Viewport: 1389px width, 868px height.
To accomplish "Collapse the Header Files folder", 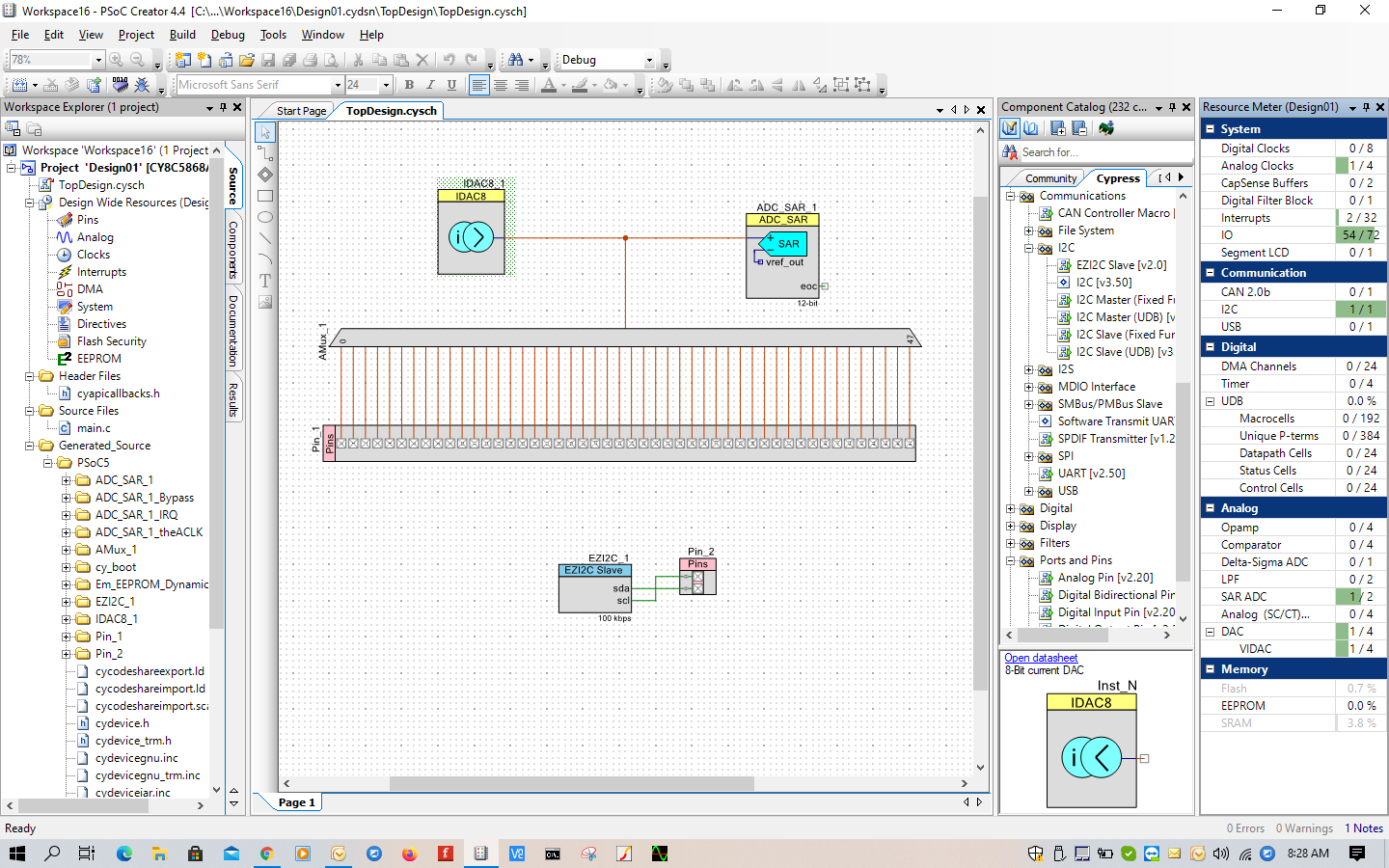I will 30,376.
